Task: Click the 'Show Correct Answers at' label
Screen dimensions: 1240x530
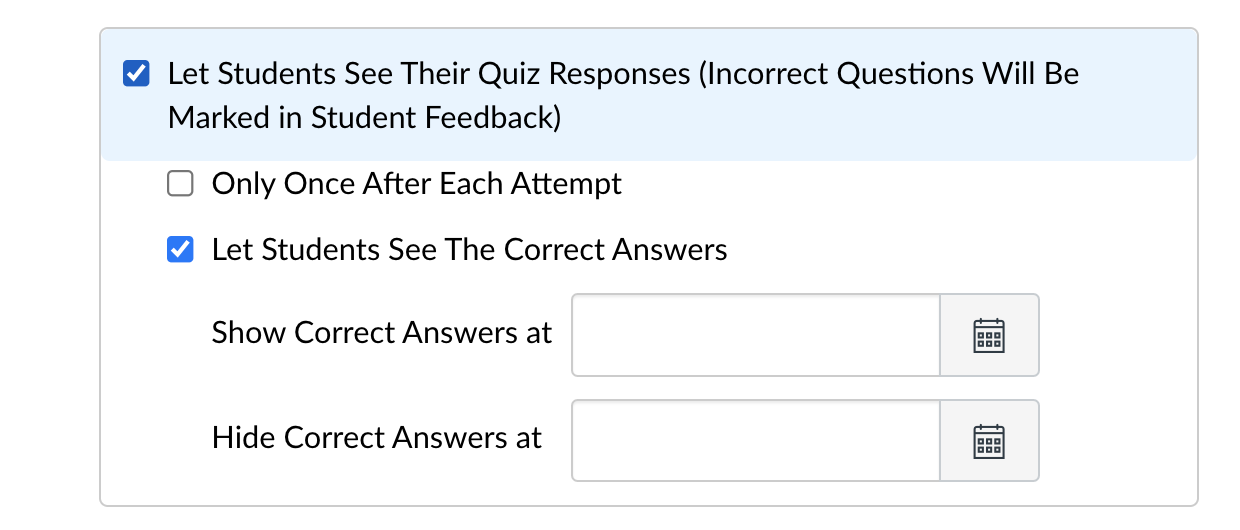Action: (x=382, y=333)
